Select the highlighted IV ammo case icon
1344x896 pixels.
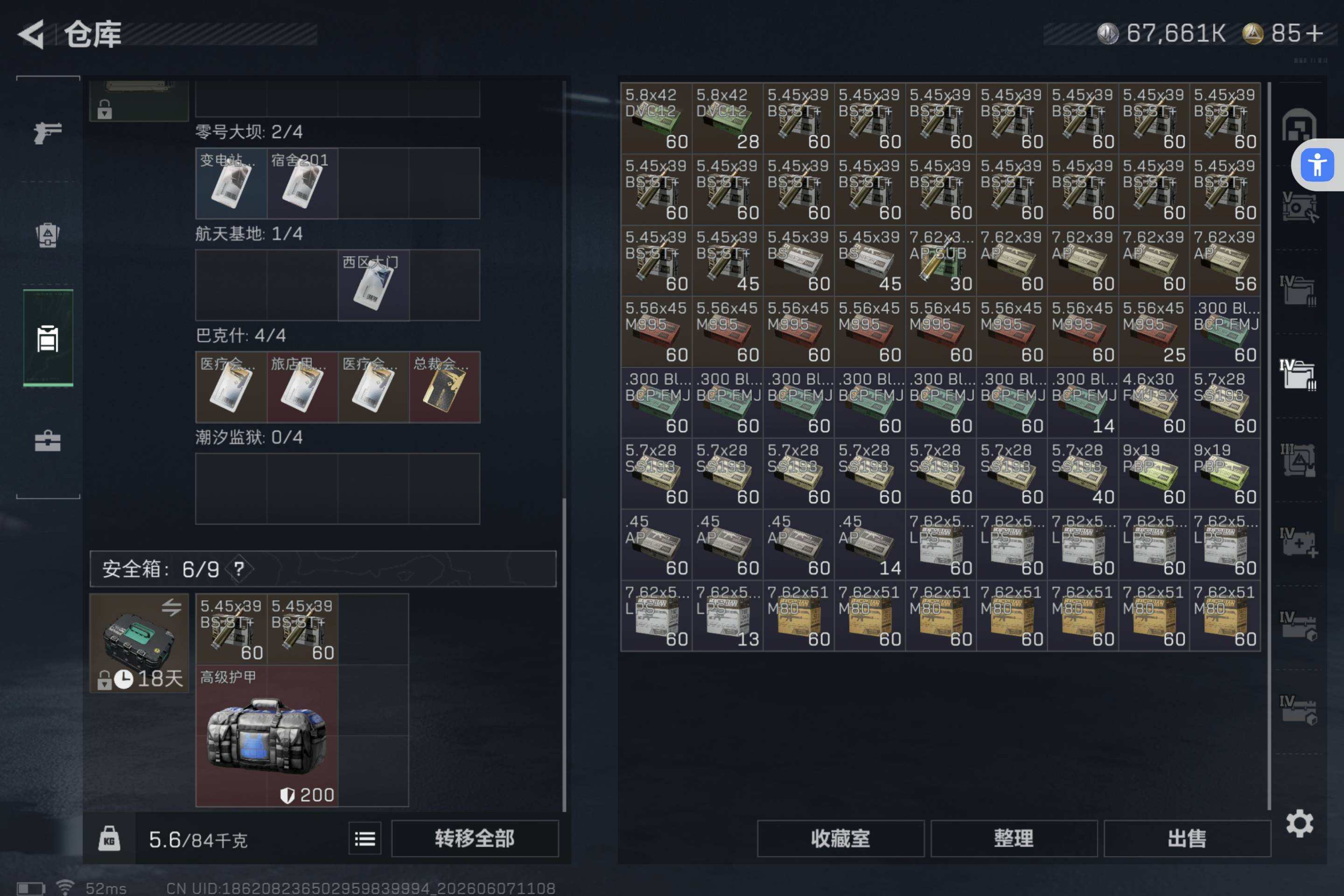coord(1298,375)
